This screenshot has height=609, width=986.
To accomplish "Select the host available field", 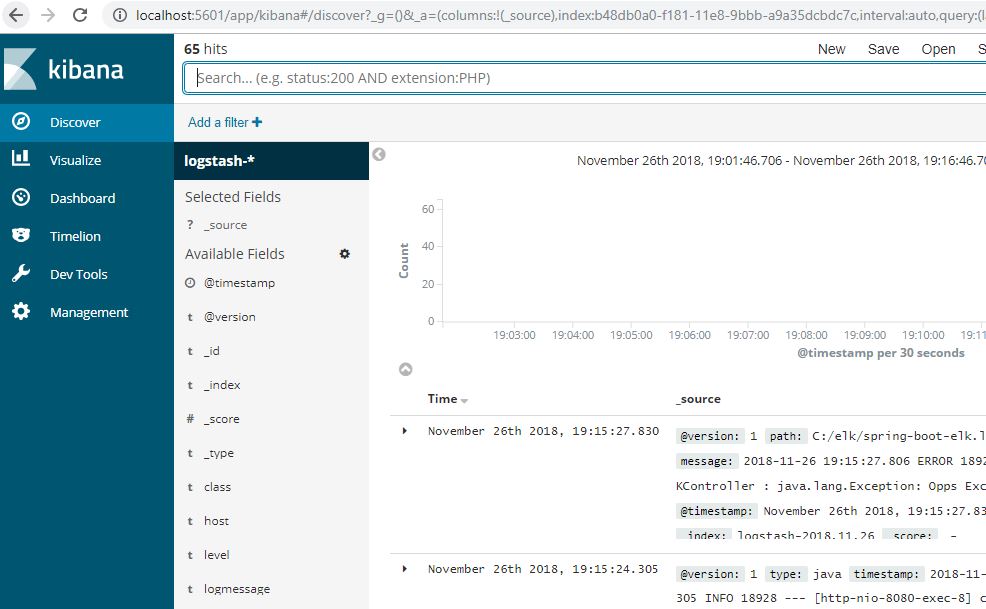I will coord(216,520).
